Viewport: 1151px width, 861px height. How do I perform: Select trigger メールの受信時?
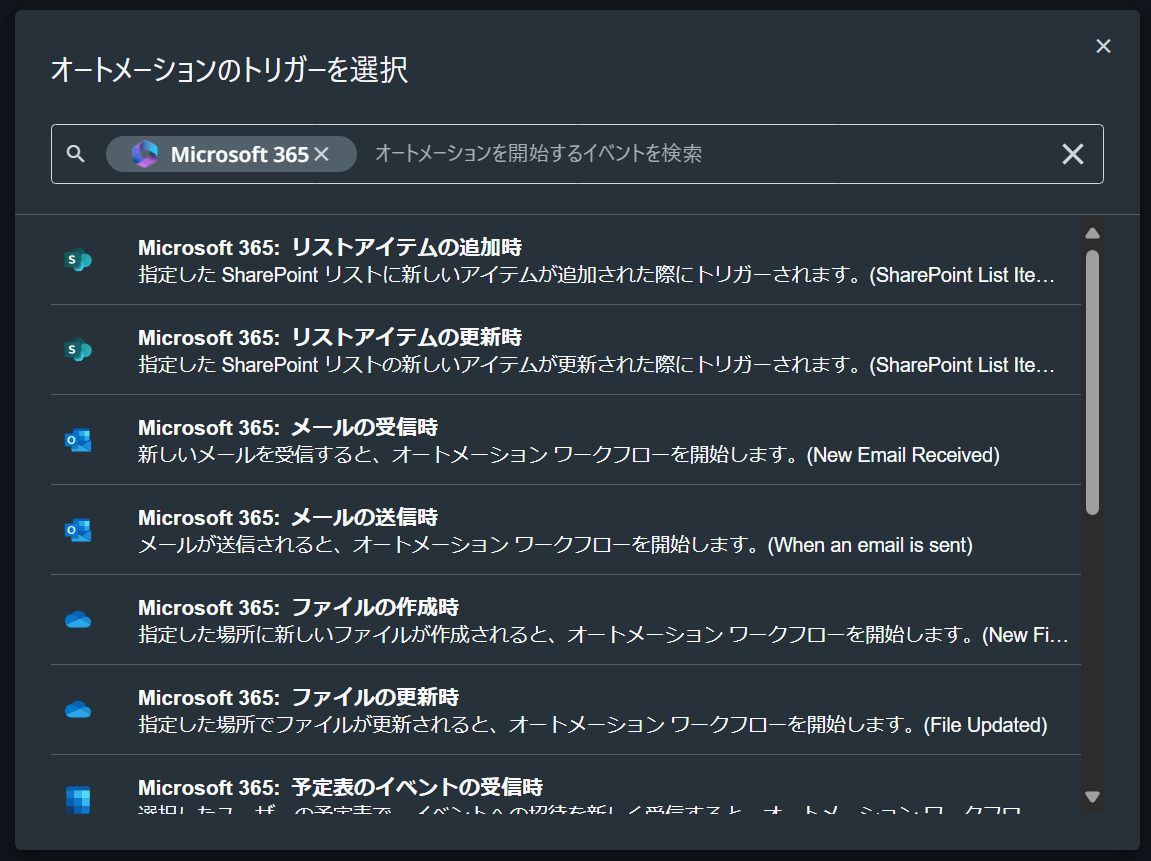(565, 440)
